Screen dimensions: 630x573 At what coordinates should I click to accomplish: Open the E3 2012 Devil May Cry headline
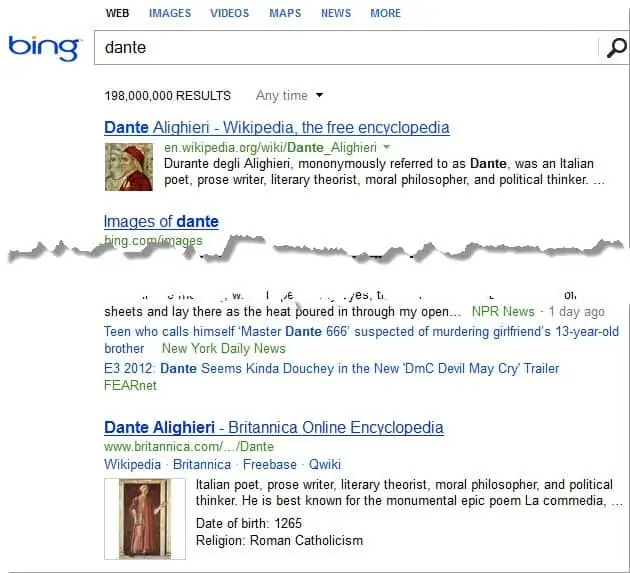pos(331,368)
